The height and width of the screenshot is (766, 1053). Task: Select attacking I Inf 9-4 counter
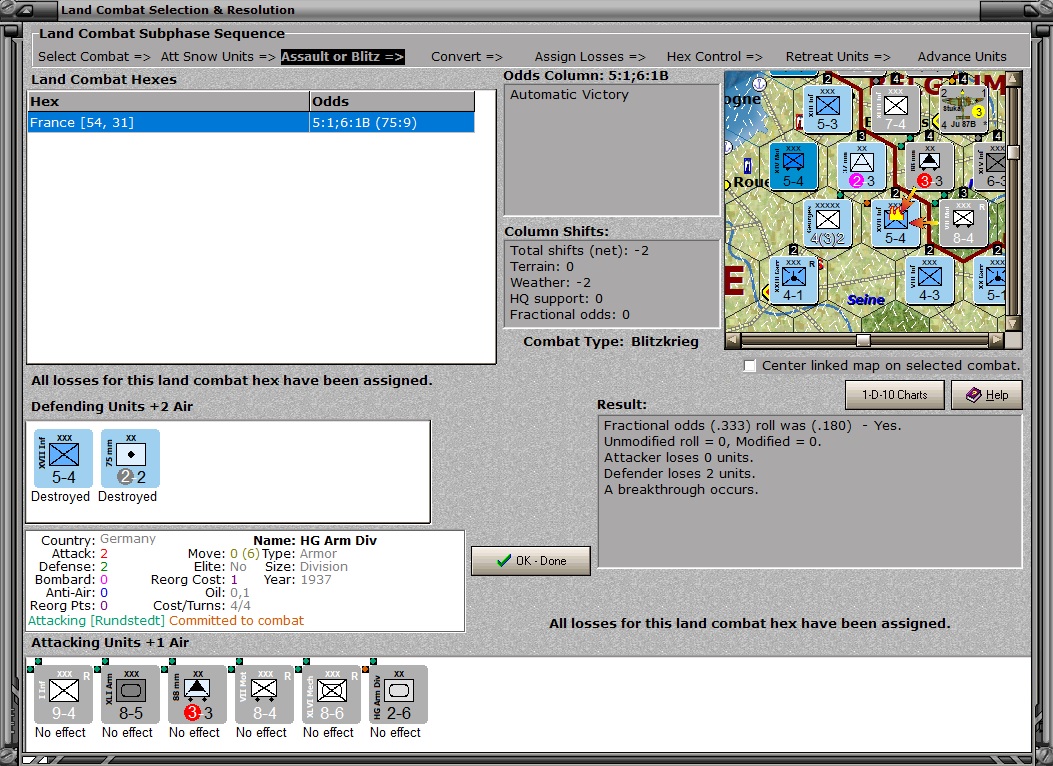tap(64, 694)
